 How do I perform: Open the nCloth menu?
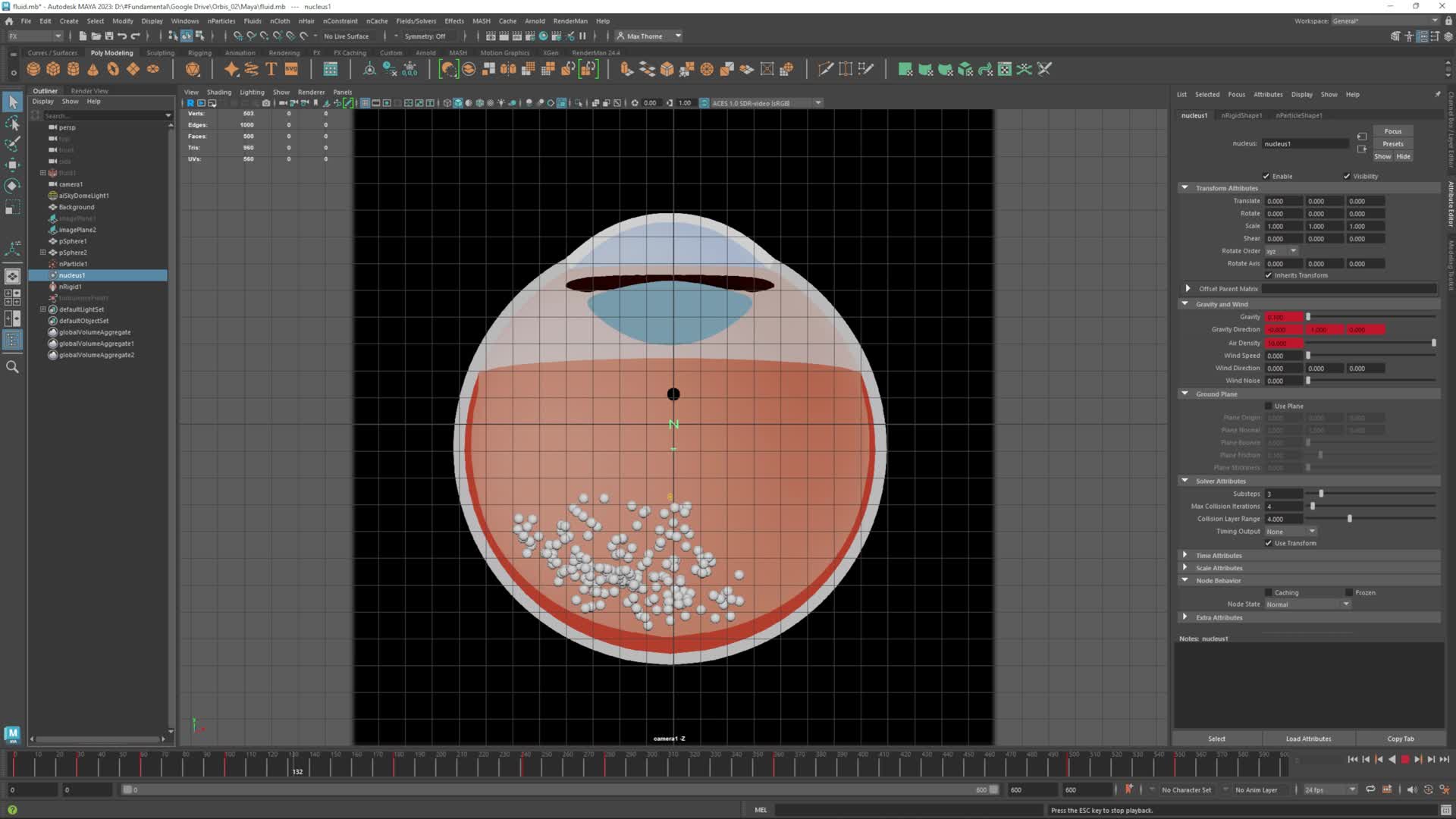(x=280, y=21)
